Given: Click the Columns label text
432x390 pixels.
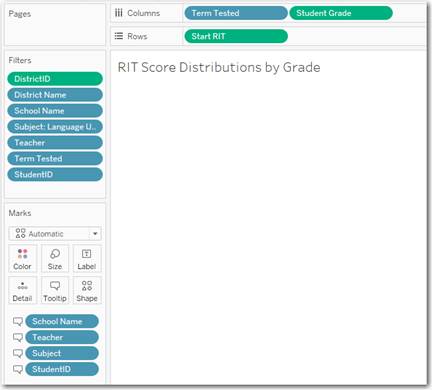Looking at the screenshot, I should pyautogui.click(x=144, y=13).
